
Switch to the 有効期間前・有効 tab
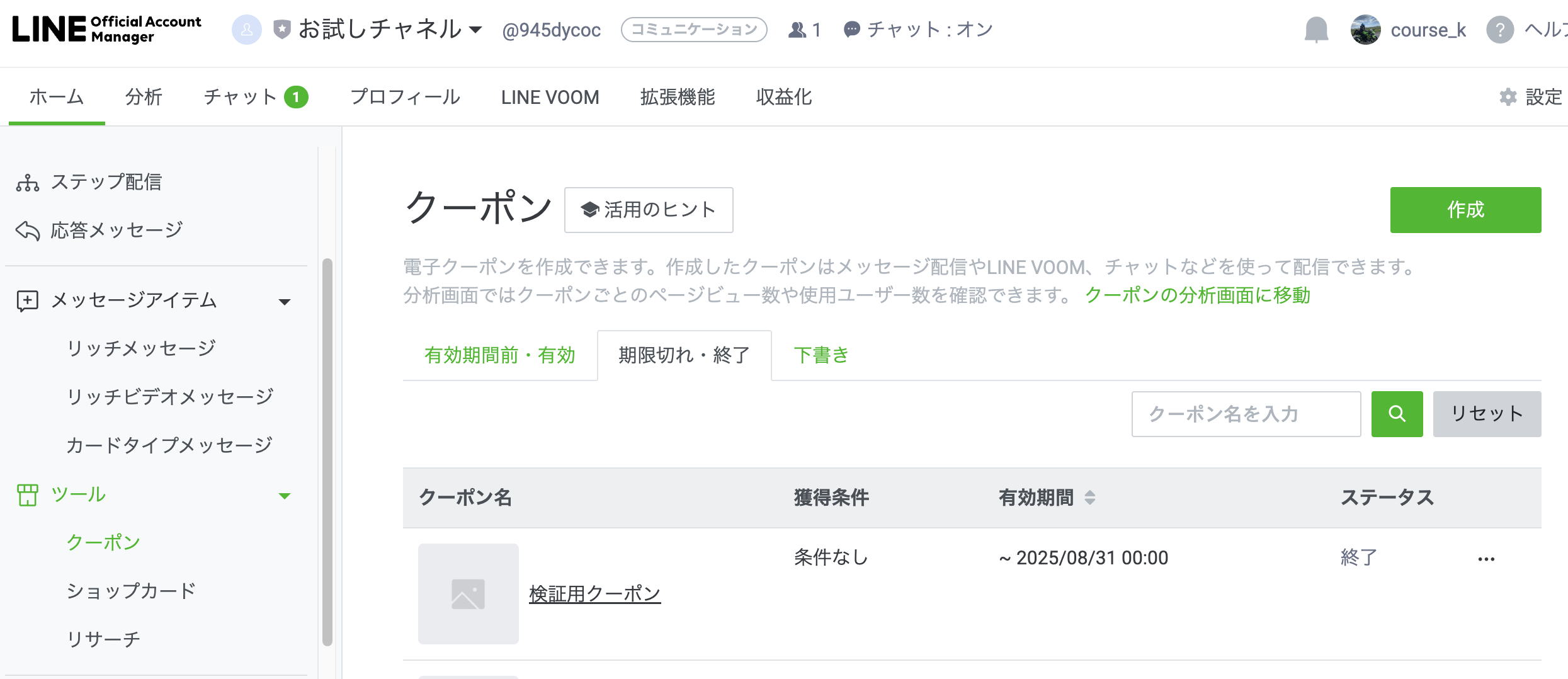point(500,355)
